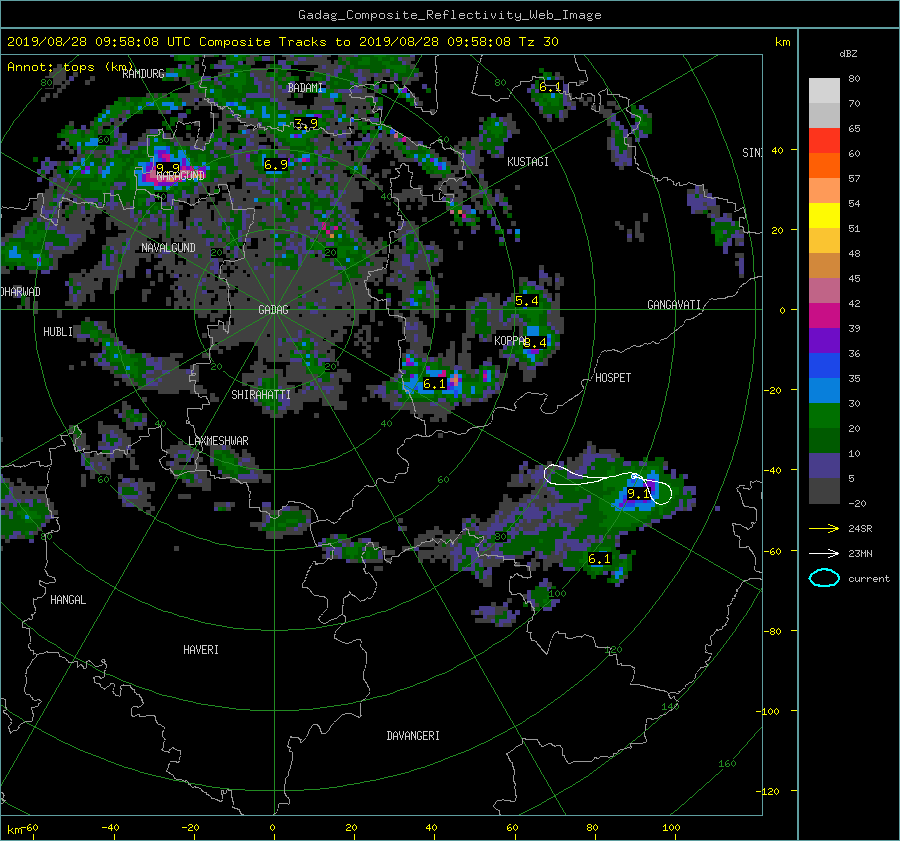Pick the light gray 80 dBZ swatch

(x=824, y=90)
